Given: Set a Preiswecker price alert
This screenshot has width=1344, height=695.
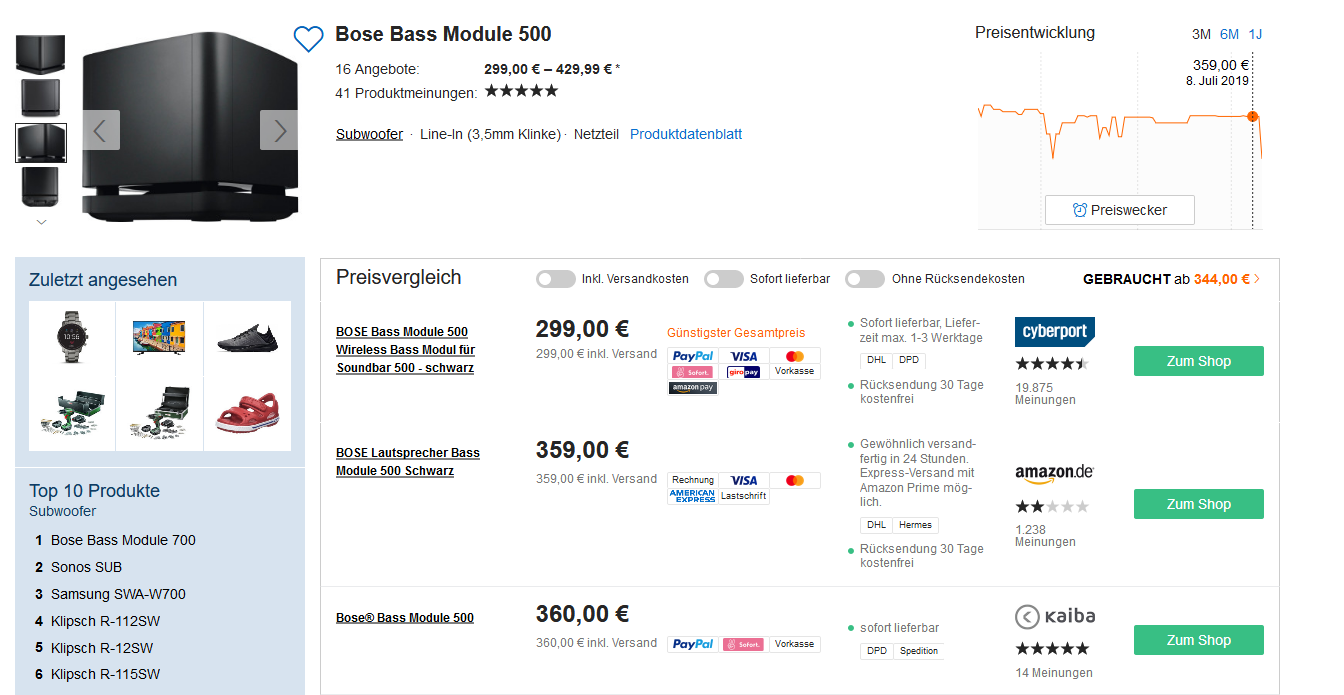Looking at the screenshot, I should pos(1119,210).
